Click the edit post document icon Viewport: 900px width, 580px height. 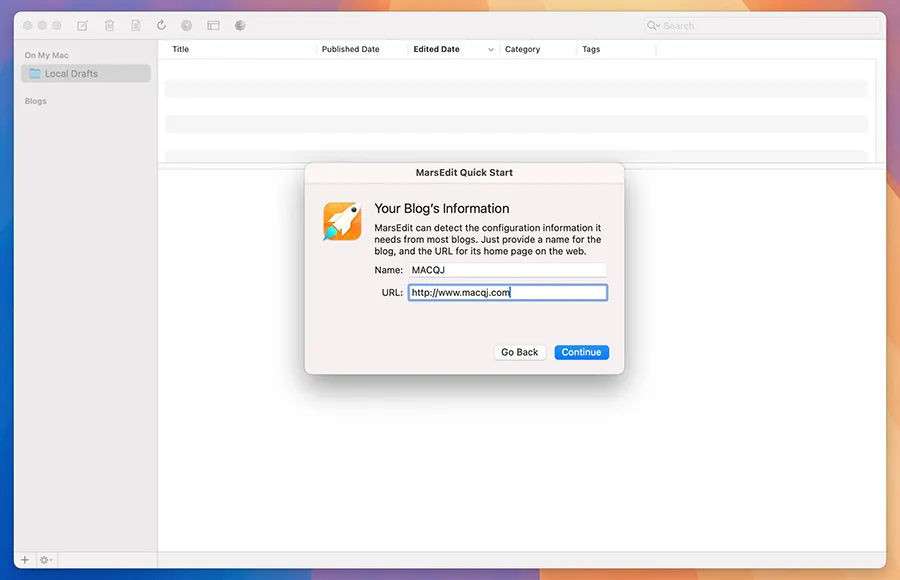tap(135, 25)
